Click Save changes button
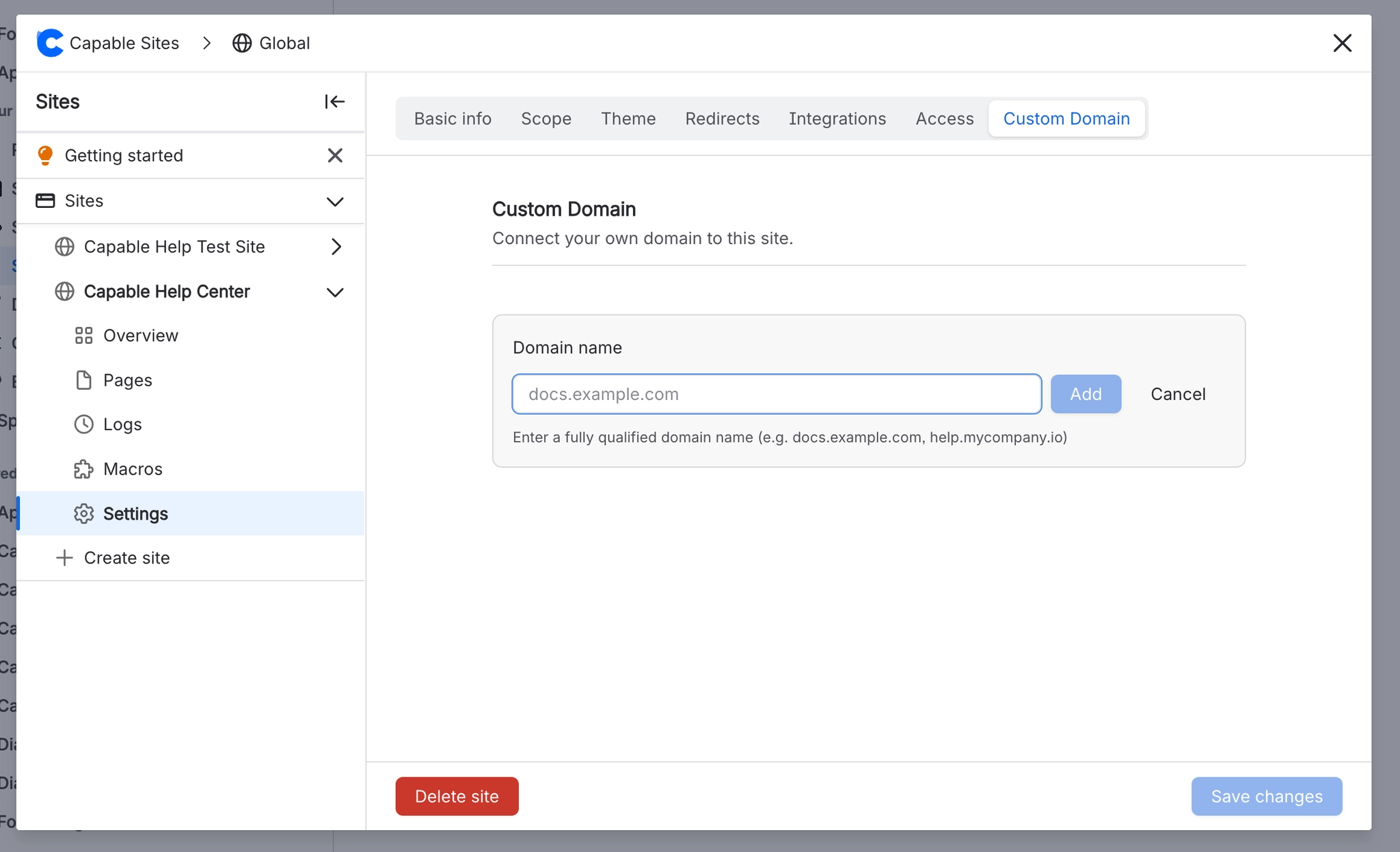 coord(1267,796)
